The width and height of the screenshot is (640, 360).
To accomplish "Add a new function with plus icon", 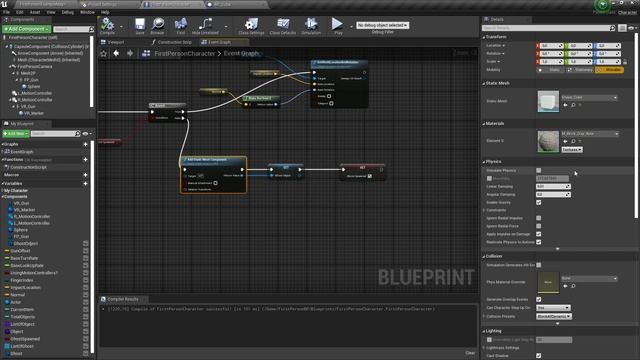I will point(85,159).
